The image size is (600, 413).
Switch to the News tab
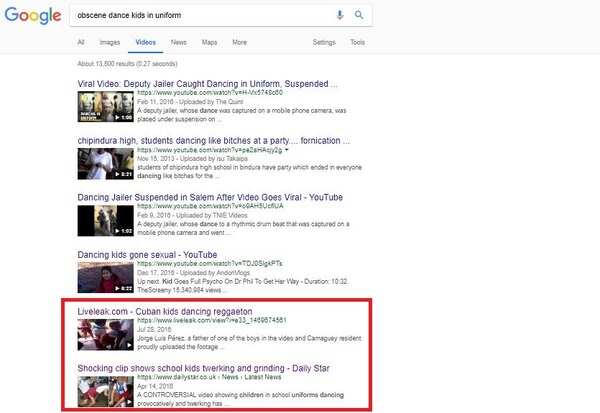179,42
